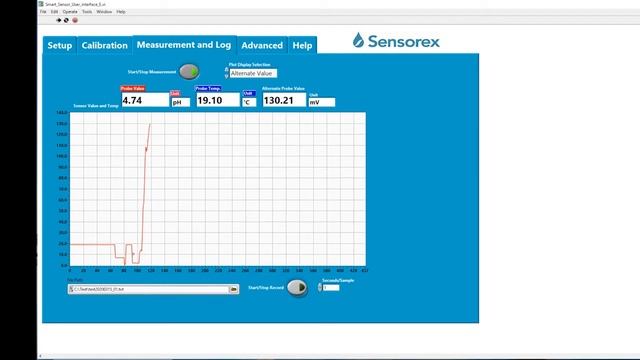
Task: Click the Alternate Probe Value field 130.21
Action: point(284,100)
